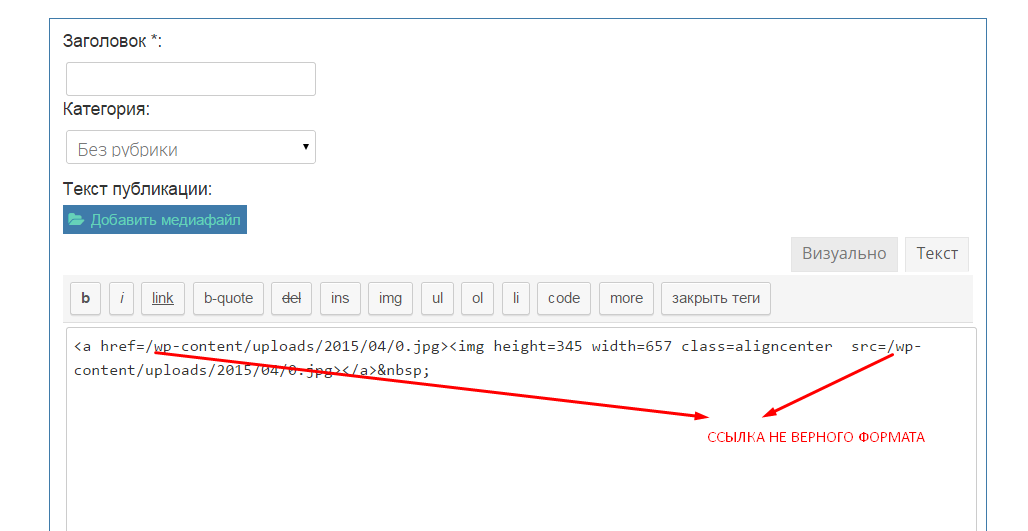Insert a hyperlink with the link button
Image resolution: width=1028 pixels, height=531 pixels.
[x=163, y=298]
